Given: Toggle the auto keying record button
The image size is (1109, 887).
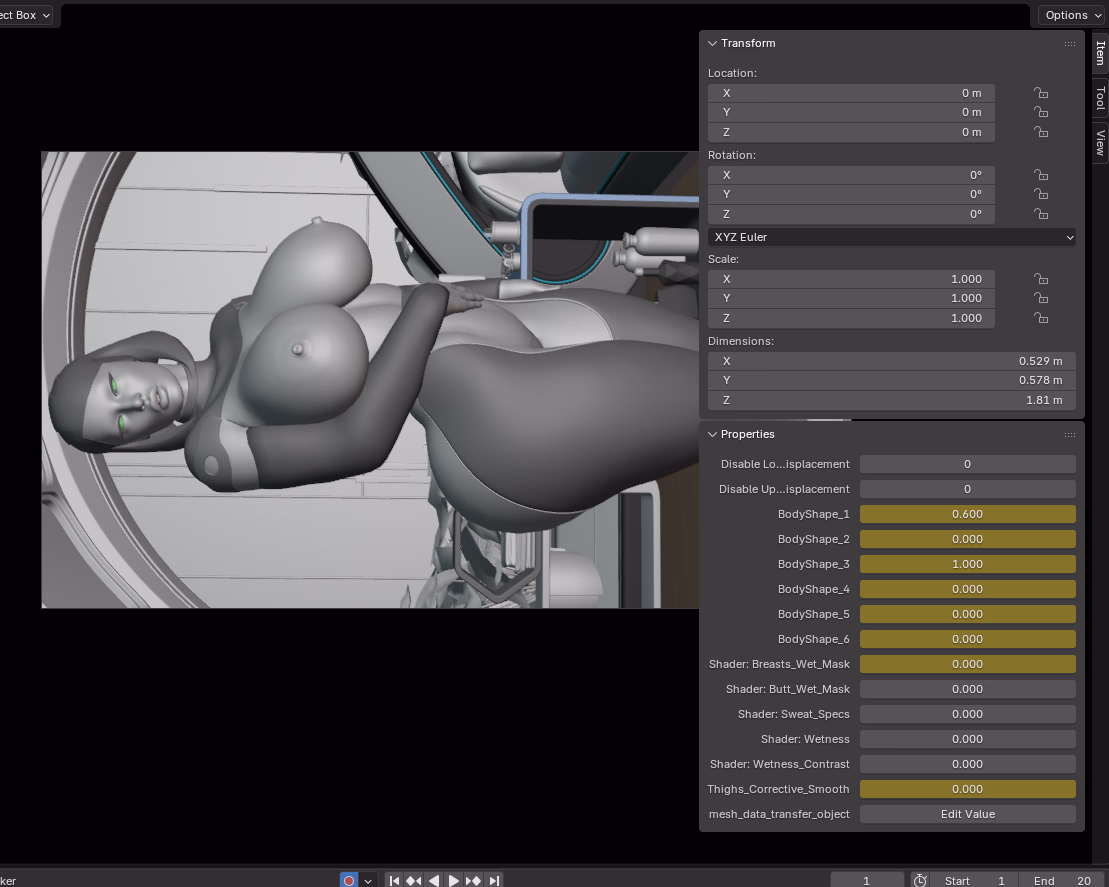Looking at the screenshot, I should [348, 880].
